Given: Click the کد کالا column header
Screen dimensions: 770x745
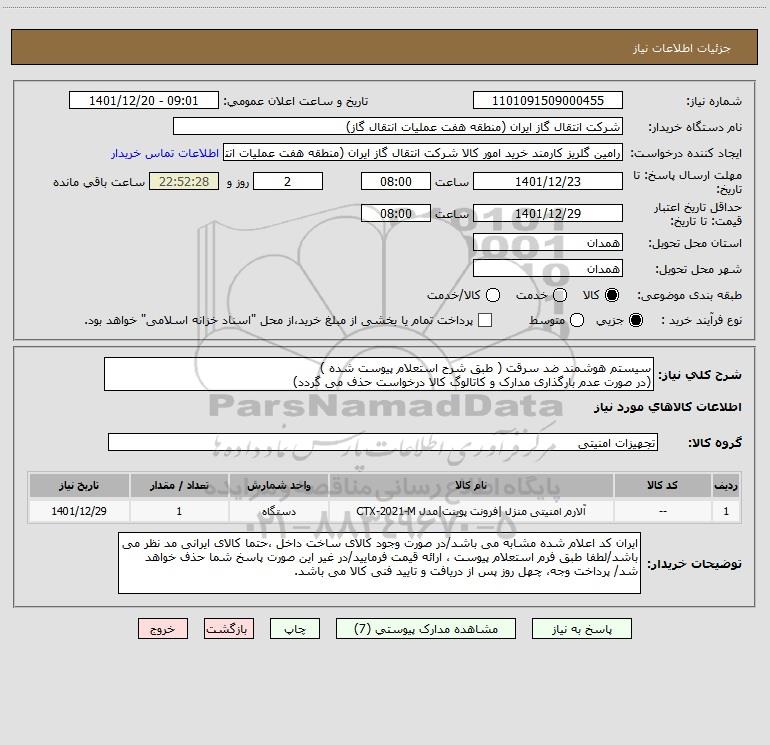Looking at the screenshot, I should (662, 485).
